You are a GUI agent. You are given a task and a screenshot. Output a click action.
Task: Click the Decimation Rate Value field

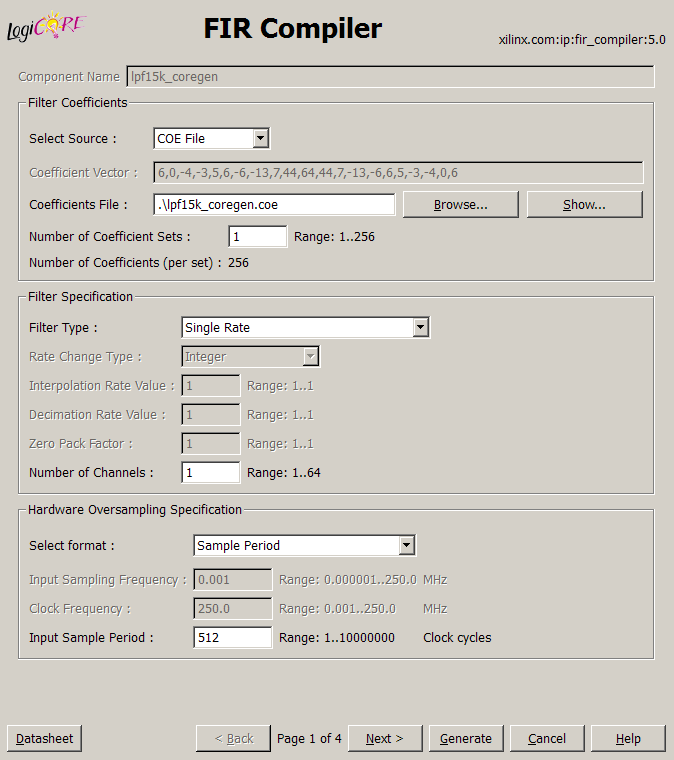tap(211, 415)
